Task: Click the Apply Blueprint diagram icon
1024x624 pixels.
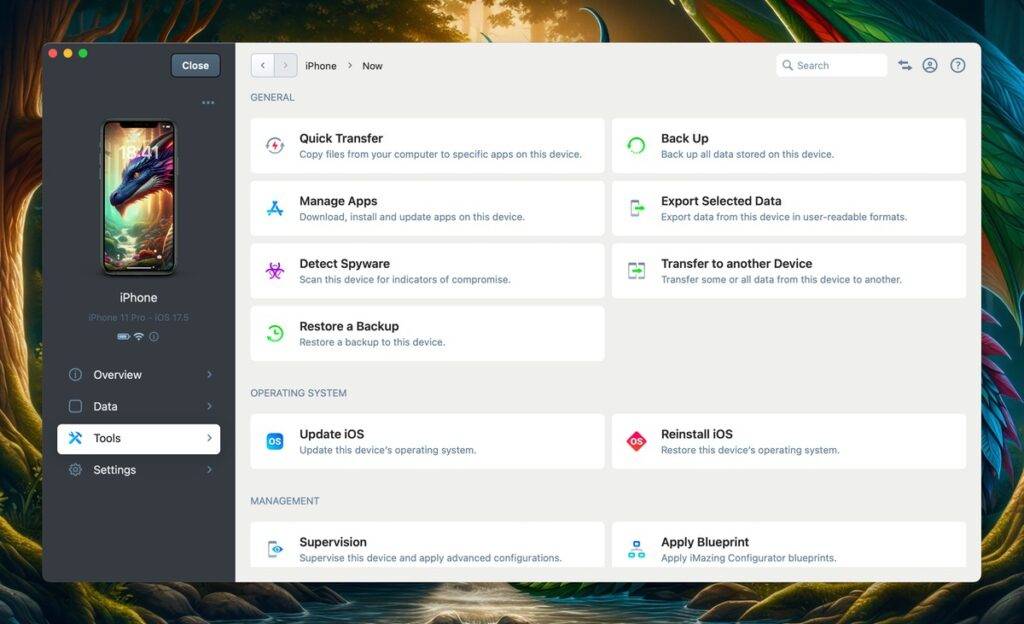Action: pos(637,549)
